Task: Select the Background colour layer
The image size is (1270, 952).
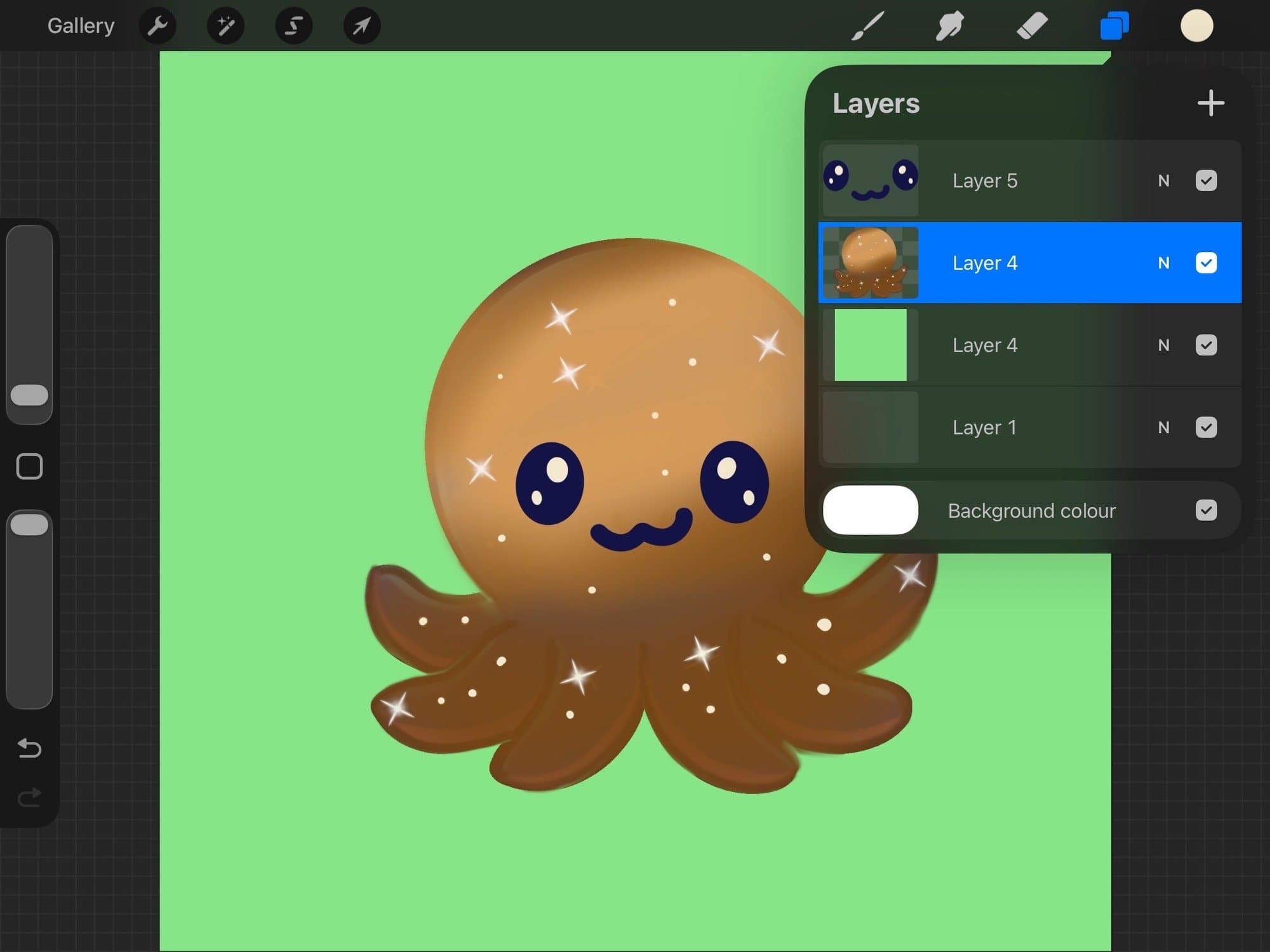Action: click(1031, 510)
